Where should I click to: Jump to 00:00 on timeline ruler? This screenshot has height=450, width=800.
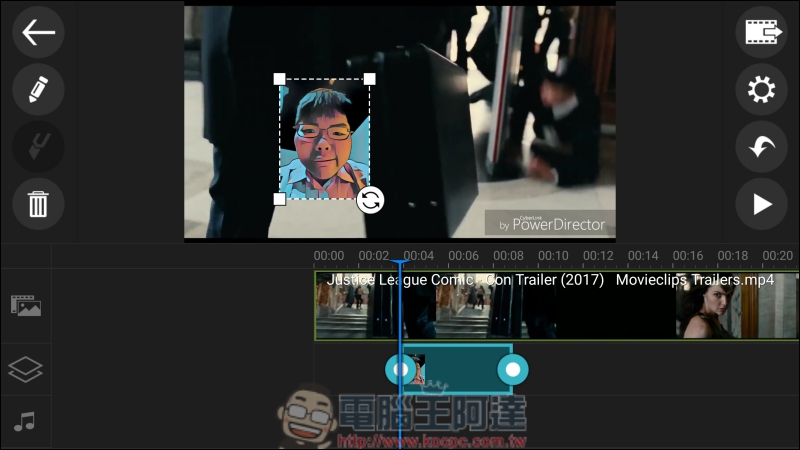[329, 256]
